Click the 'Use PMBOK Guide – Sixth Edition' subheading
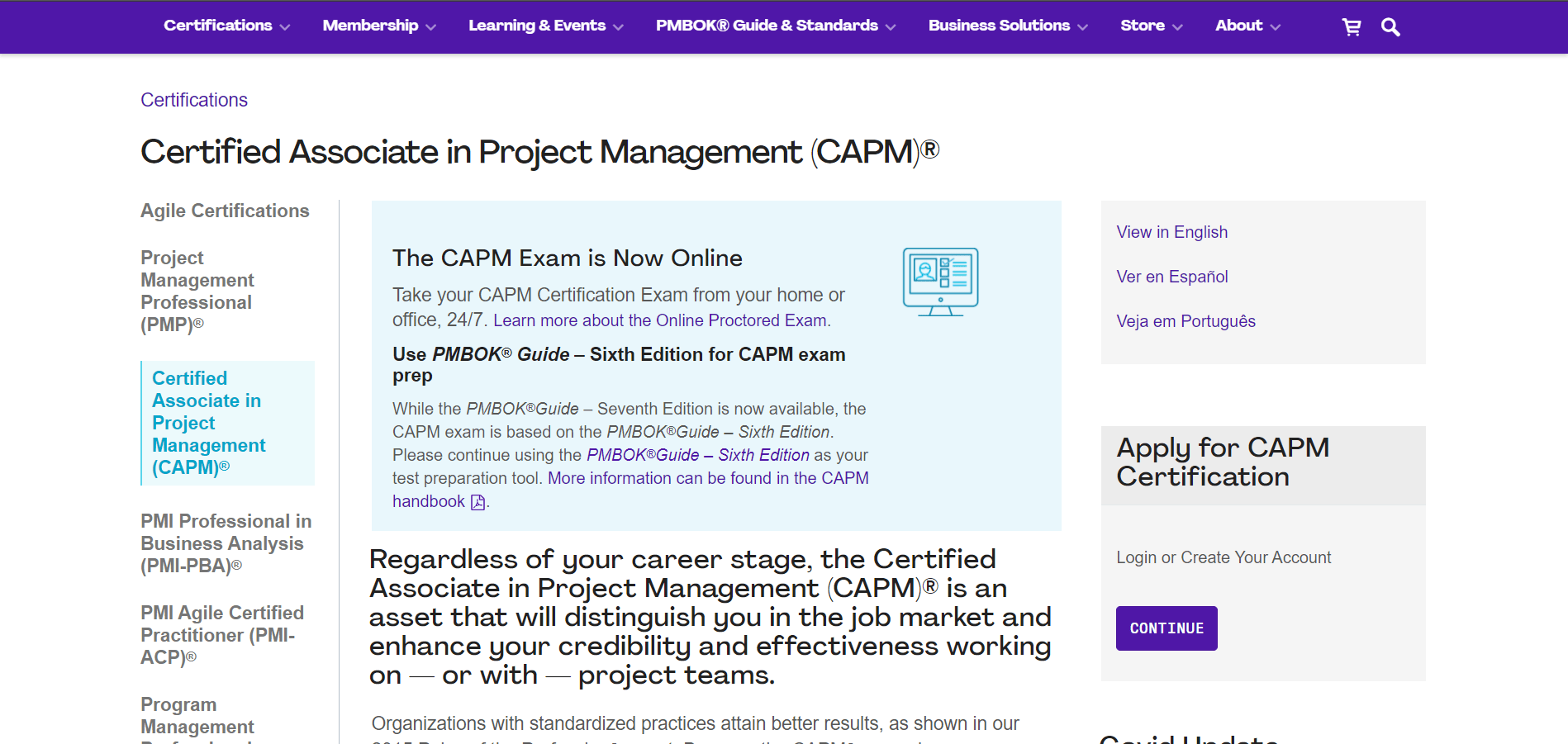Image resolution: width=1568 pixels, height=744 pixels. (x=619, y=365)
